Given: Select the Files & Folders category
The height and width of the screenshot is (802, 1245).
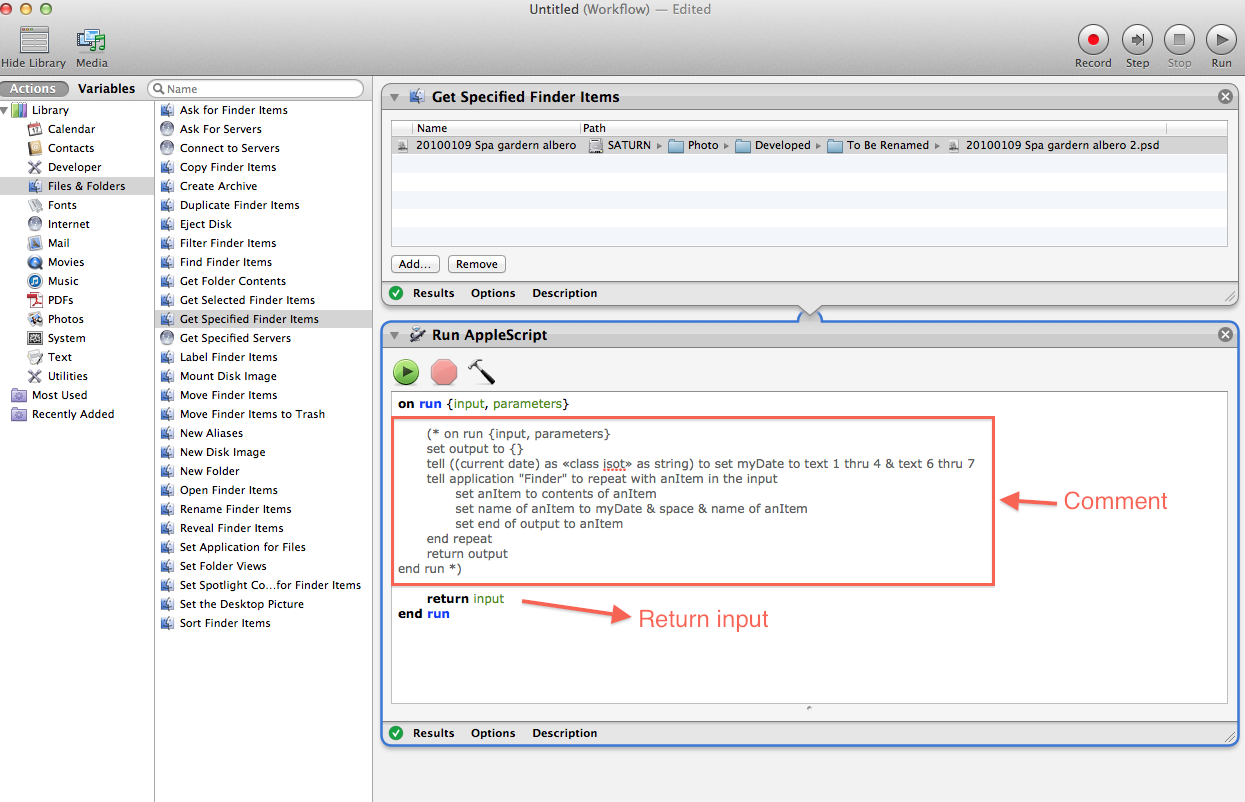Looking at the screenshot, I should pyautogui.click(x=77, y=186).
